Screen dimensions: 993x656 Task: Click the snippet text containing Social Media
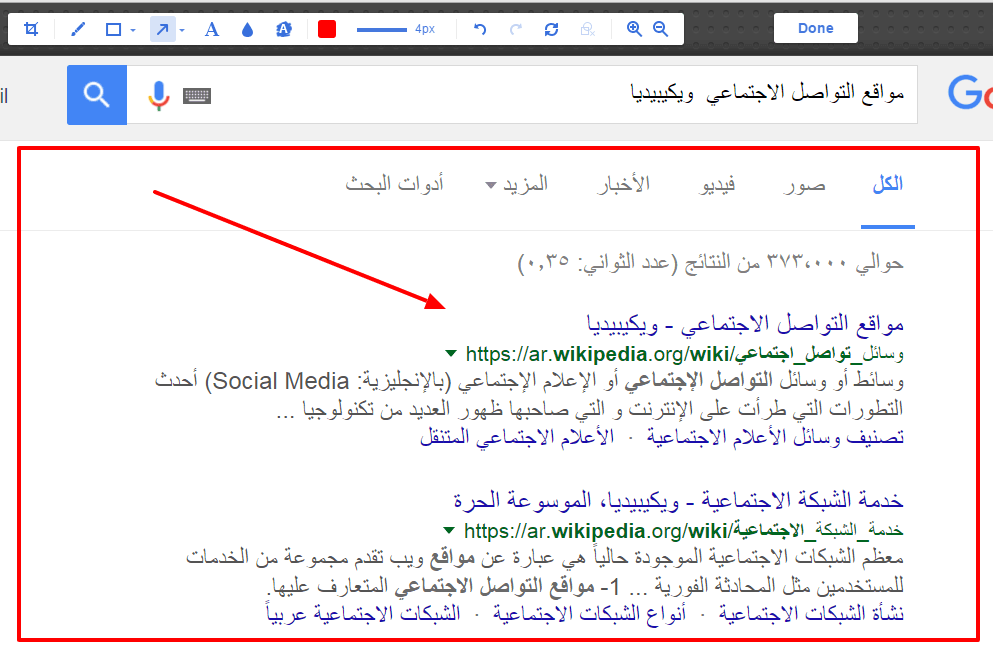[529, 394]
